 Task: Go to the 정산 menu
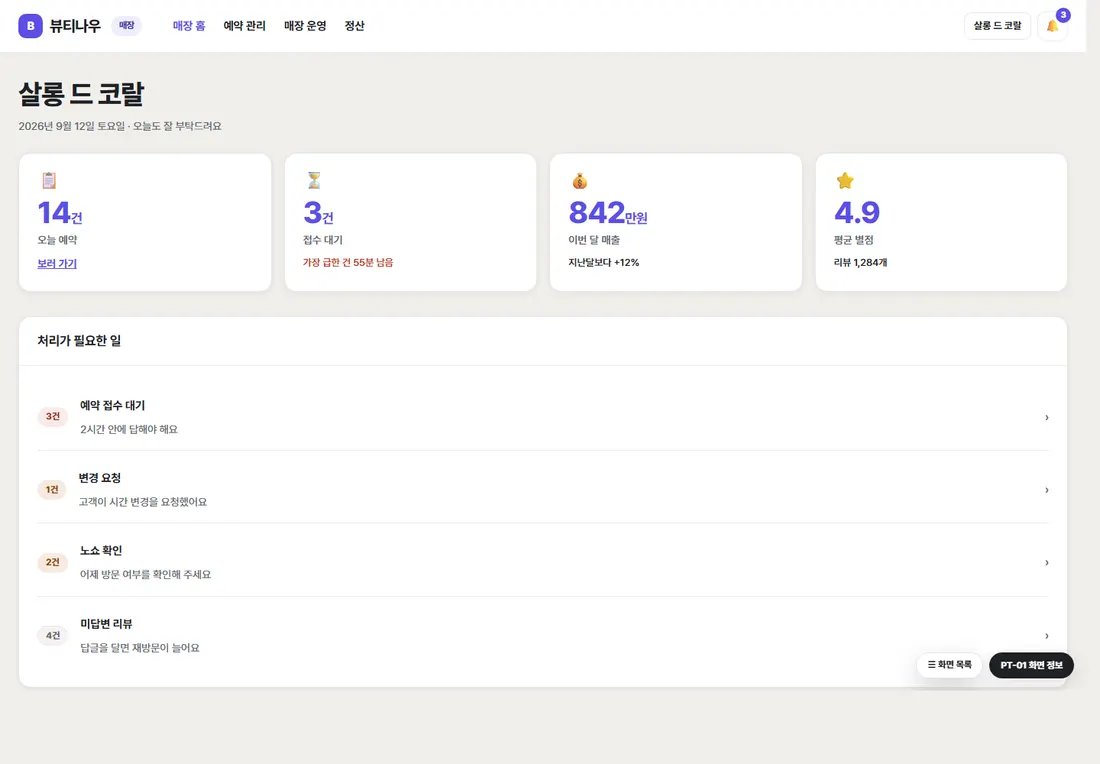(354, 26)
